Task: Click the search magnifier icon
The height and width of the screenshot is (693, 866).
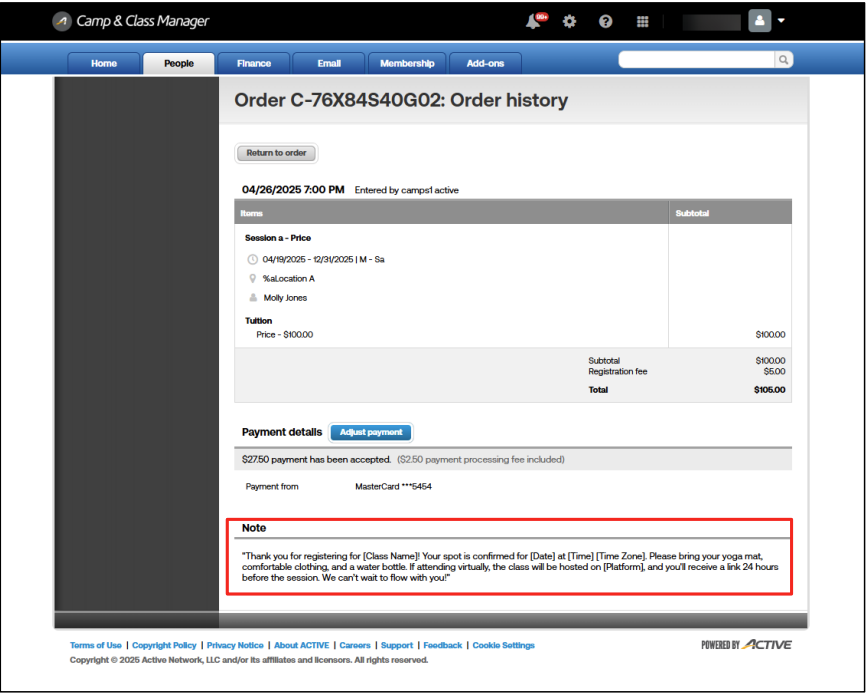Action: 784,60
